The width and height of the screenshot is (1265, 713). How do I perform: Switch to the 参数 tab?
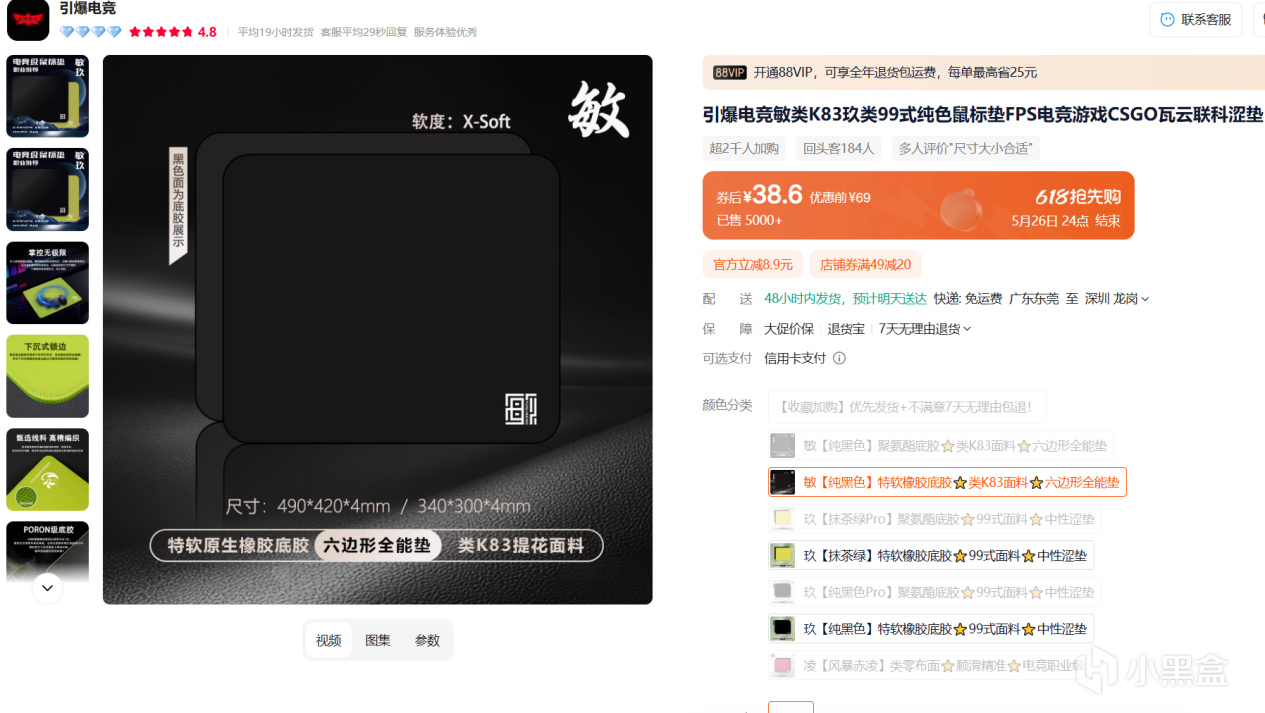(427, 640)
